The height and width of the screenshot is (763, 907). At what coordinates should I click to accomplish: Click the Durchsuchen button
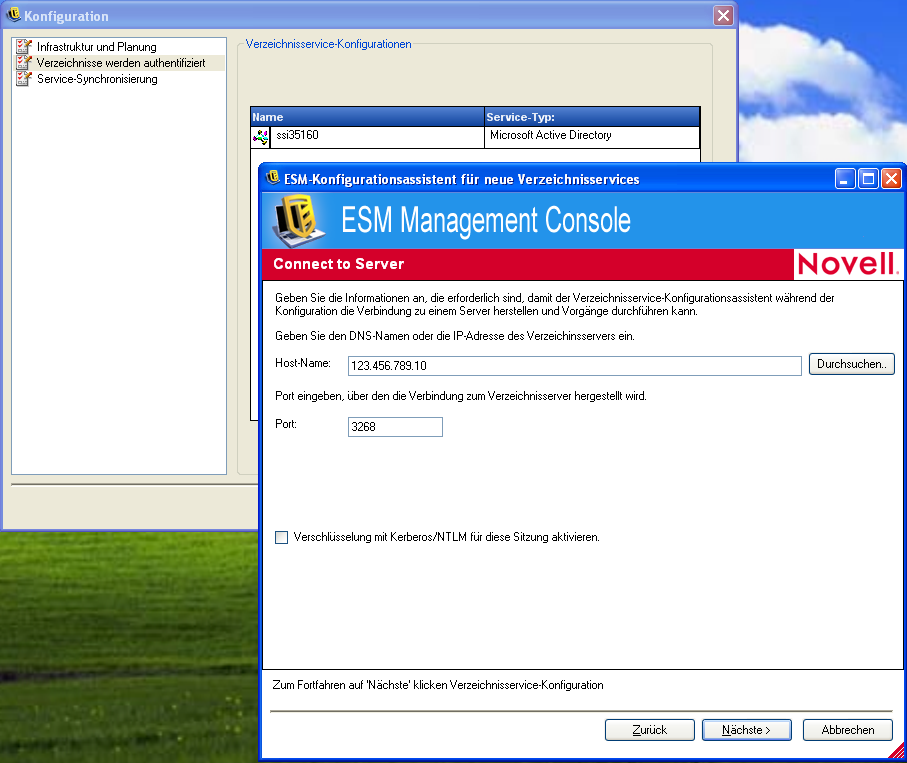point(851,364)
